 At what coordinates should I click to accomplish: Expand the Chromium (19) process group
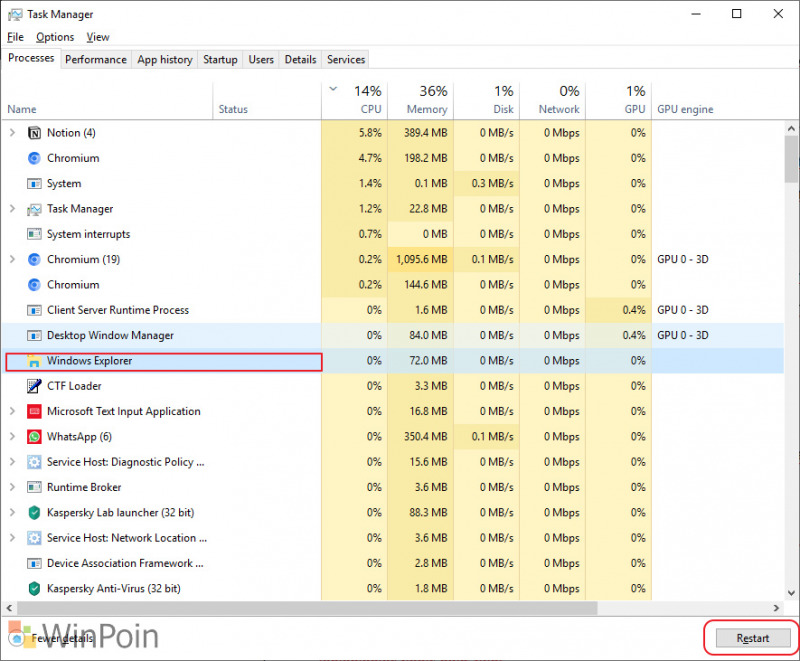13,259
